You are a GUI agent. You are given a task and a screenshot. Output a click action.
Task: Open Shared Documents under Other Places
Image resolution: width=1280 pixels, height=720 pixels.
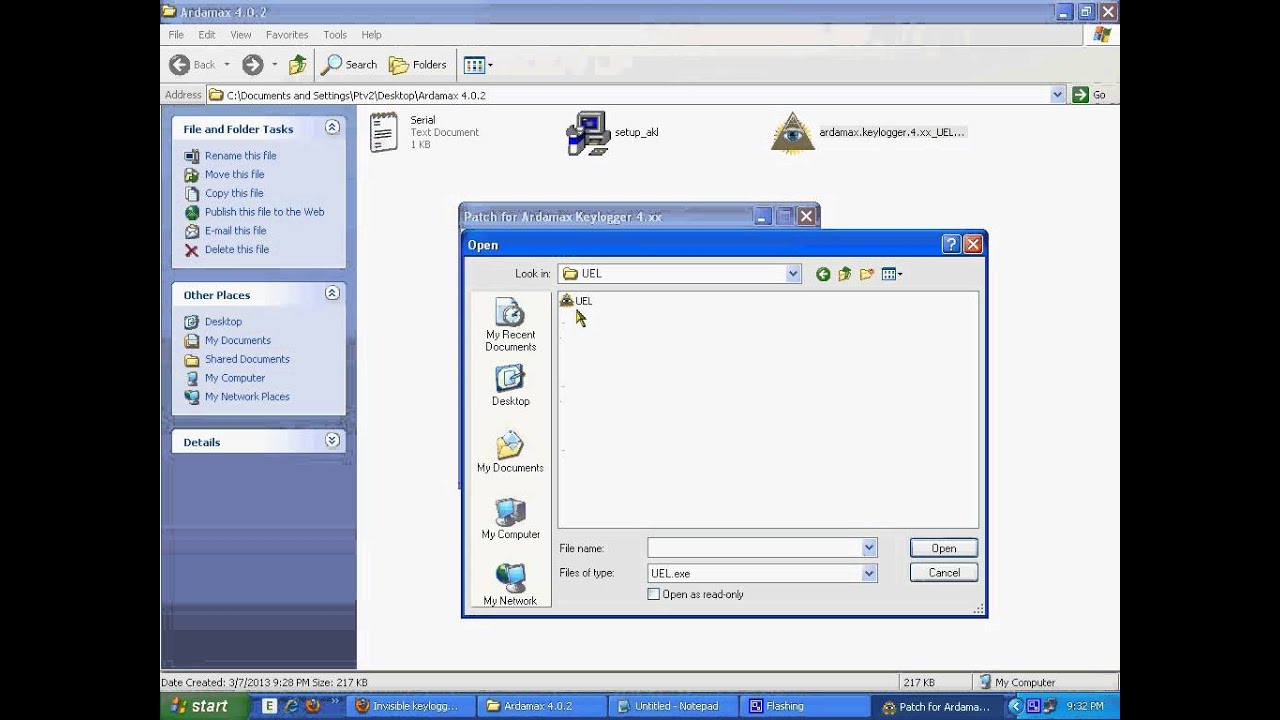[247, 360]
